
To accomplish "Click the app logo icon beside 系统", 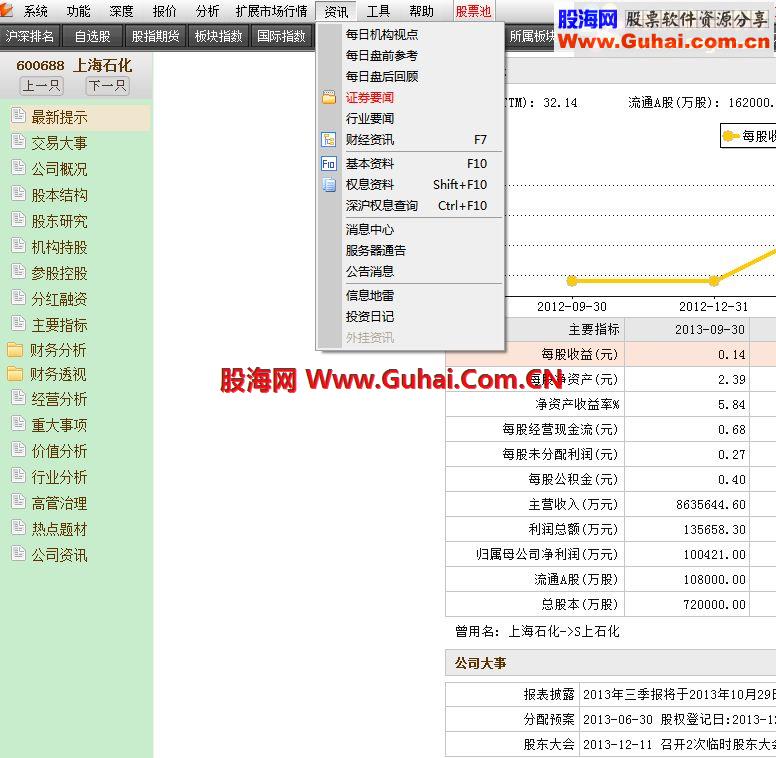I will 6,9.
